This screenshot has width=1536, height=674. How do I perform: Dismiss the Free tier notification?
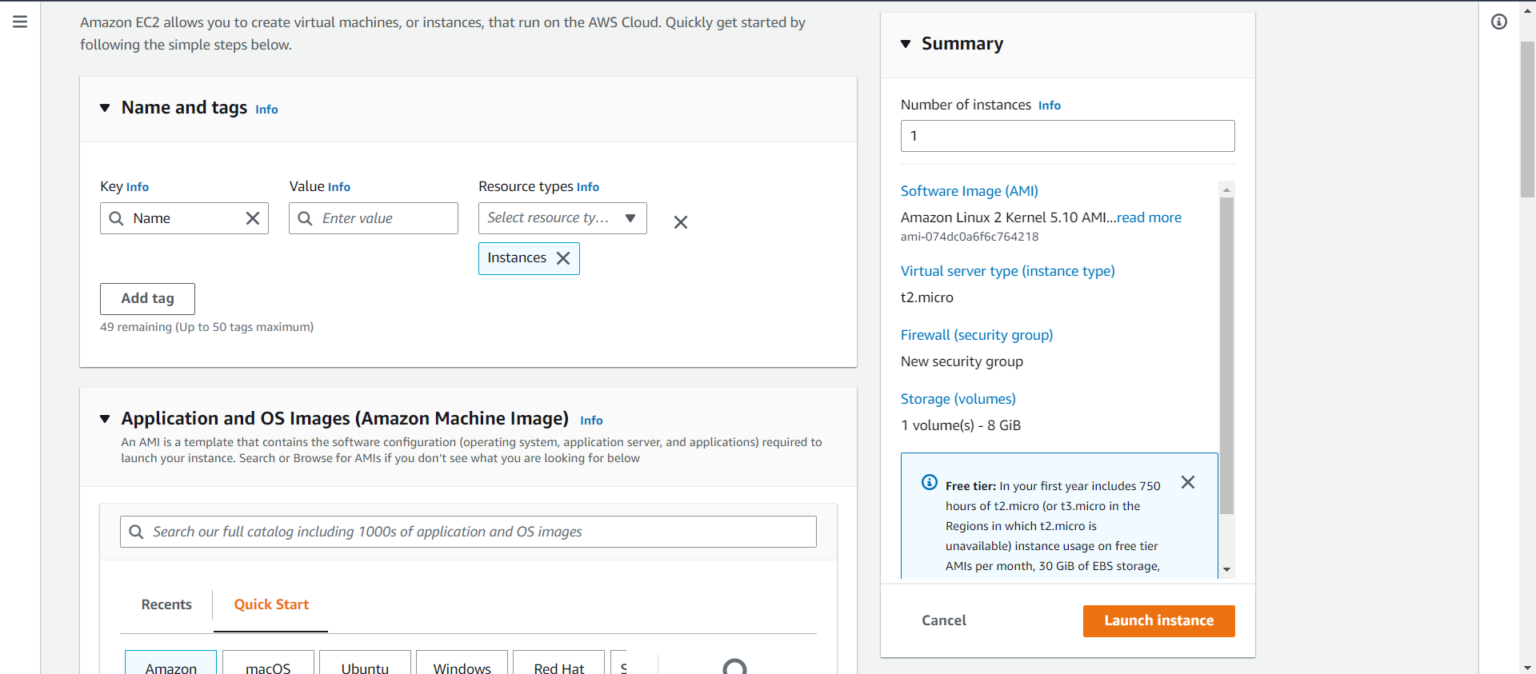click(1187, 482)
